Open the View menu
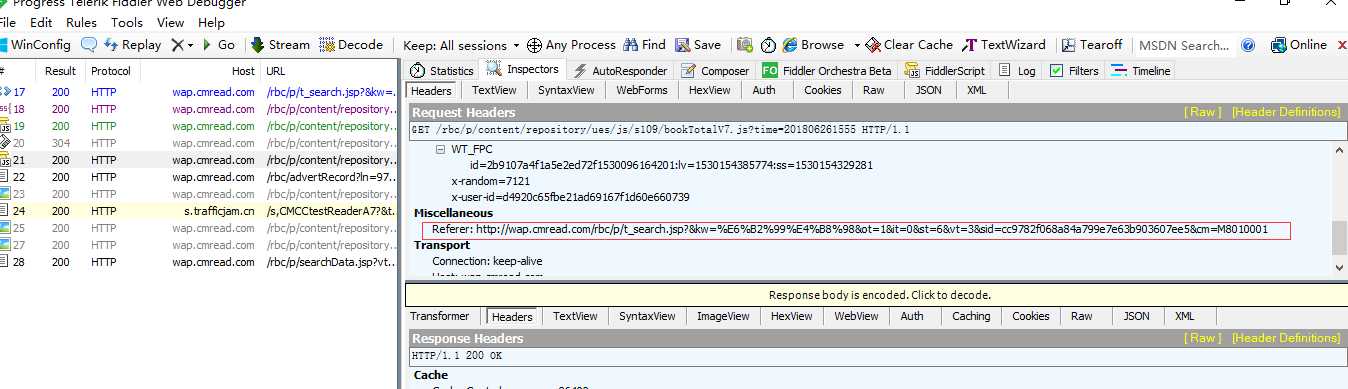 (171, 22)
